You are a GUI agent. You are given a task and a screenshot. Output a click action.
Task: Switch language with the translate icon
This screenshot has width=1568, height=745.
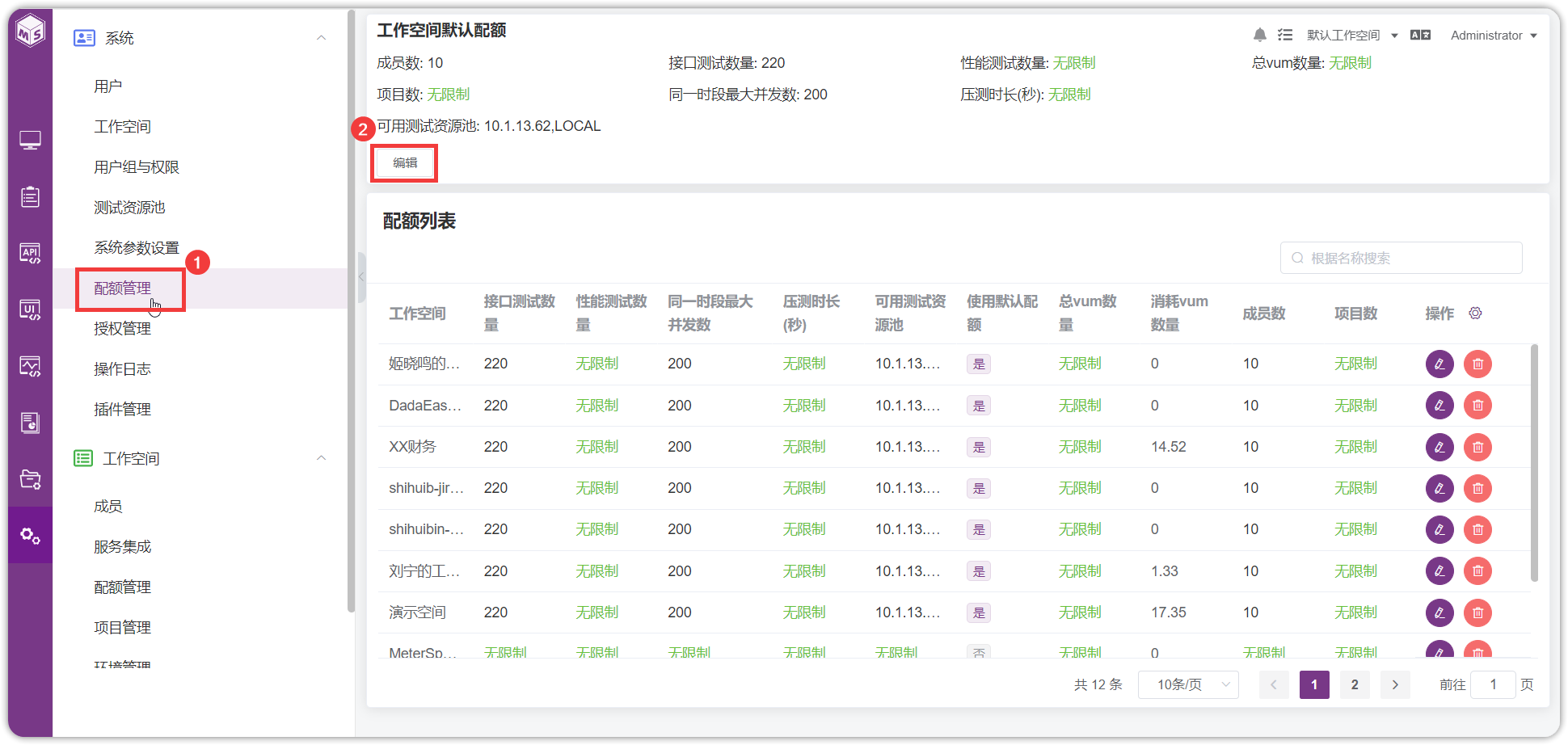1420,36
